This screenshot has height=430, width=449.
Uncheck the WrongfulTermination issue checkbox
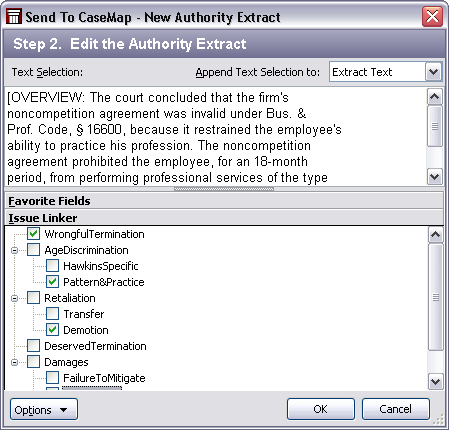(x=33, y=234)
